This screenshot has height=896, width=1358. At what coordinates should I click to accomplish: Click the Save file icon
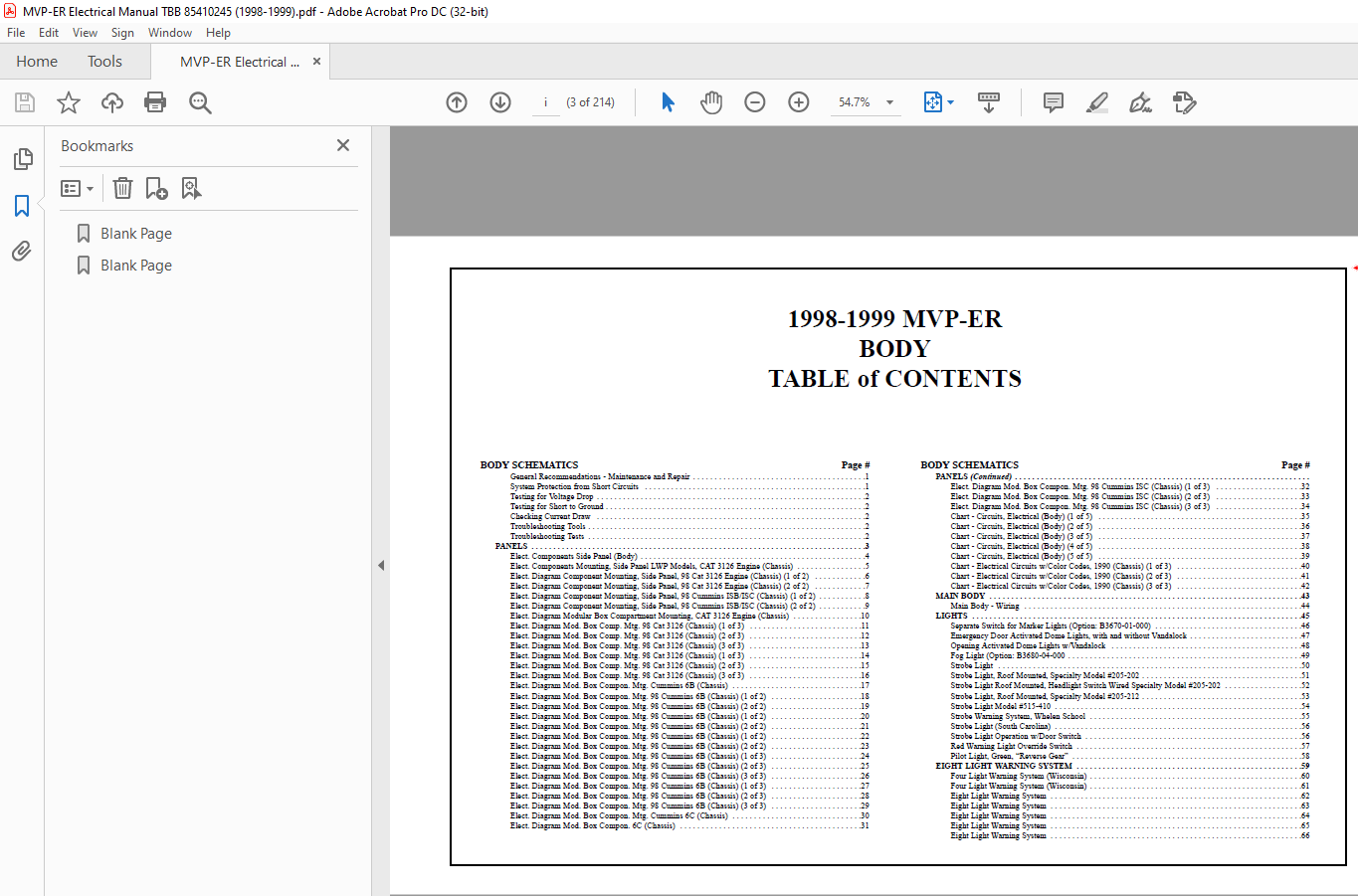tap(25, 102)
